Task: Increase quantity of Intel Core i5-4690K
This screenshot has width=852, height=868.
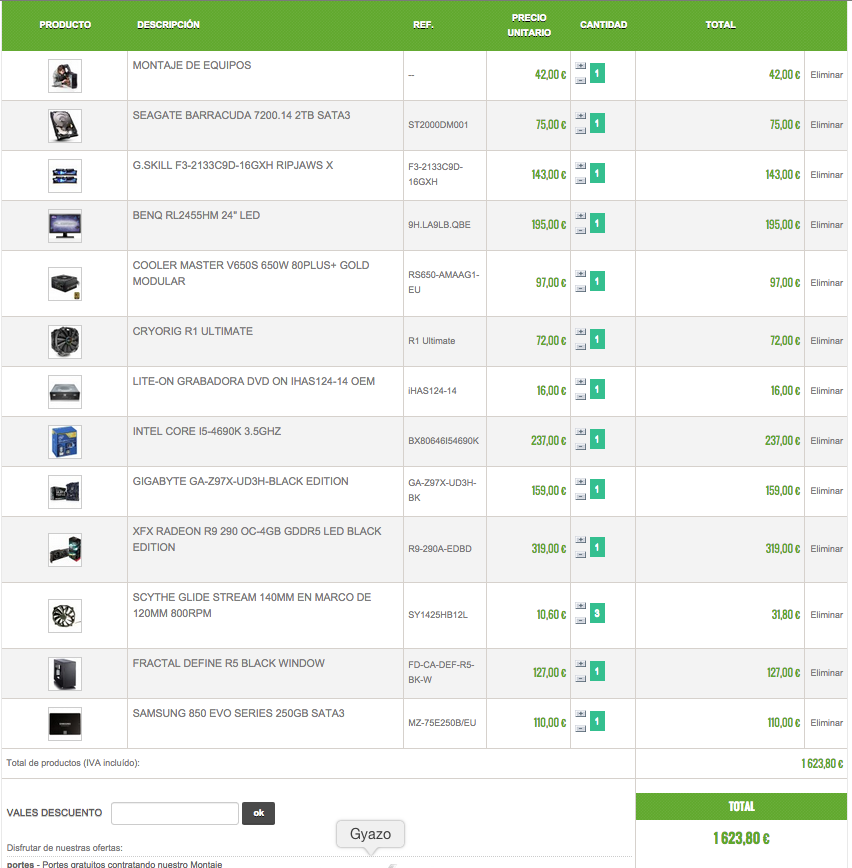Action: pyautogui.click(x=580, y=432)
